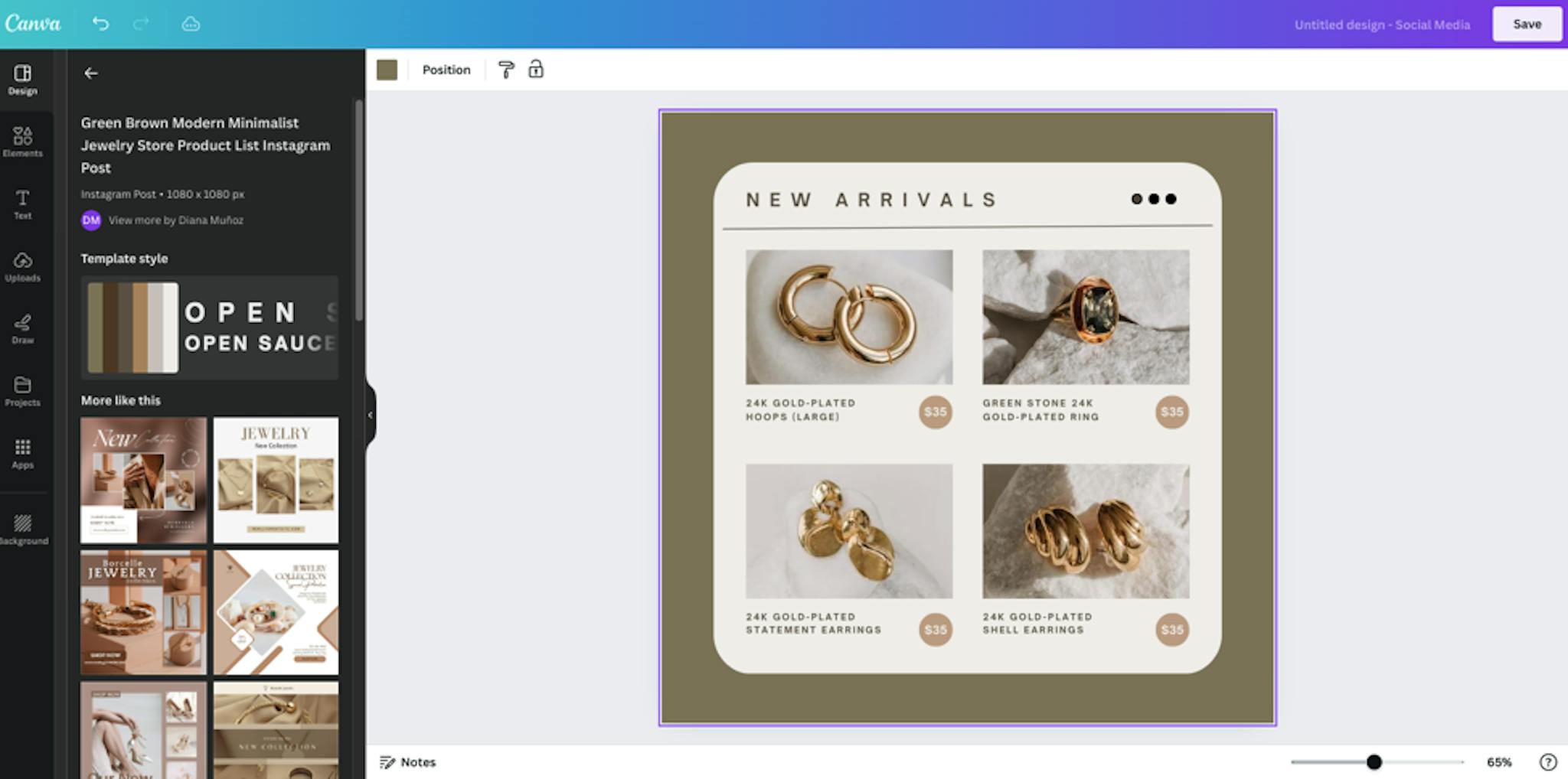The image size is (1568, 779).
Task: Open the Background sidebar icon
Action: coord(23,530)
